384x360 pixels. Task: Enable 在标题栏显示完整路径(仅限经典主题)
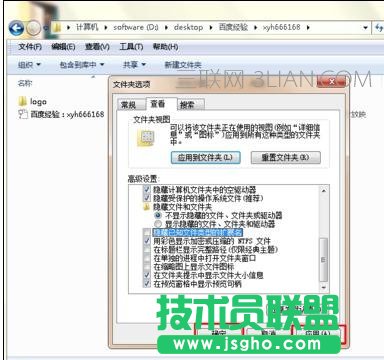coord(147,250)
